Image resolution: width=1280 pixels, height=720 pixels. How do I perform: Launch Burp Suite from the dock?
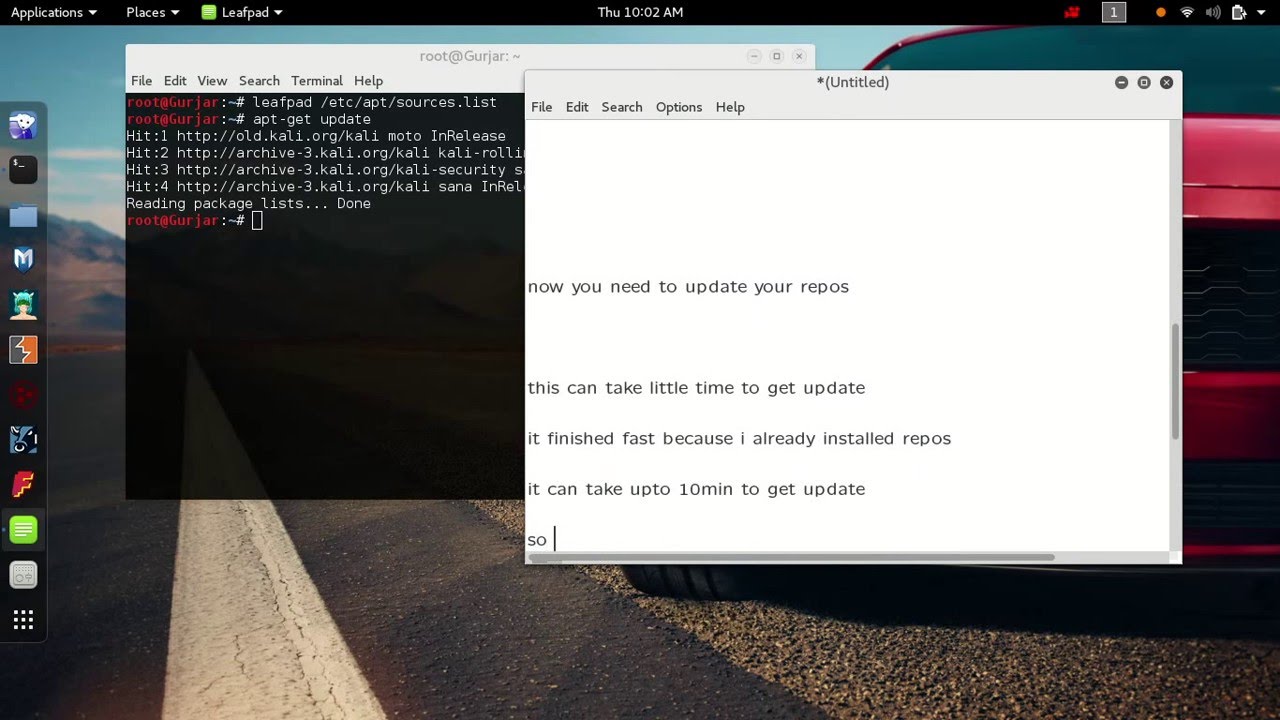point(23,350)
